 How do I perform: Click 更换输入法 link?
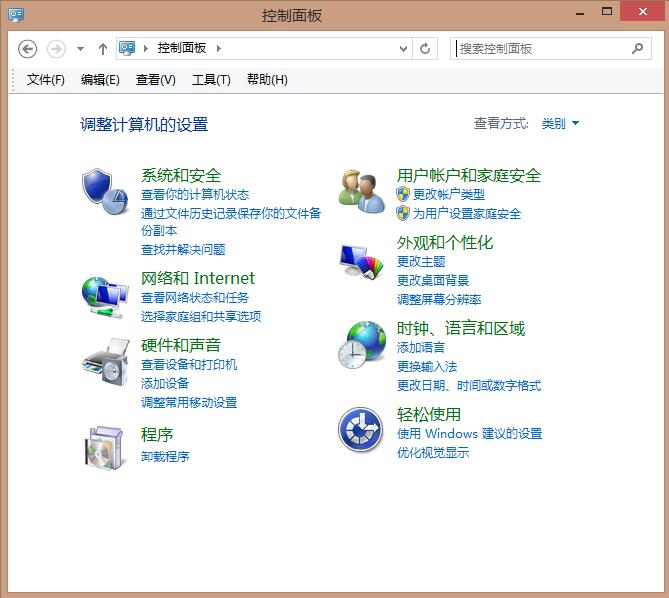tap(427, 366)
